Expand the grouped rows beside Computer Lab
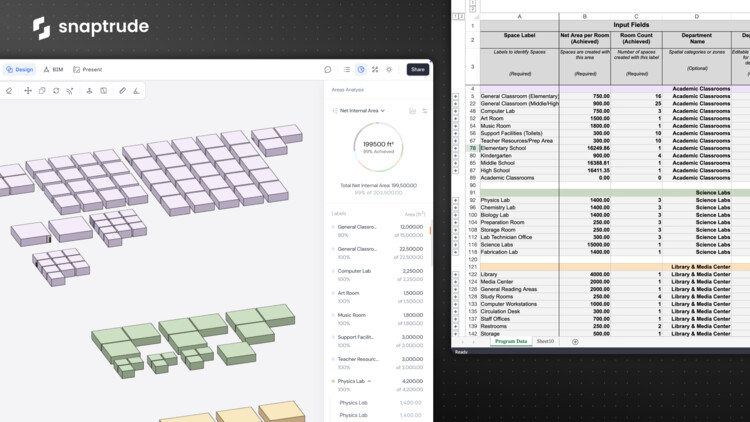The width and height of the screenshot is (750, 422). [x=457, y=111]
